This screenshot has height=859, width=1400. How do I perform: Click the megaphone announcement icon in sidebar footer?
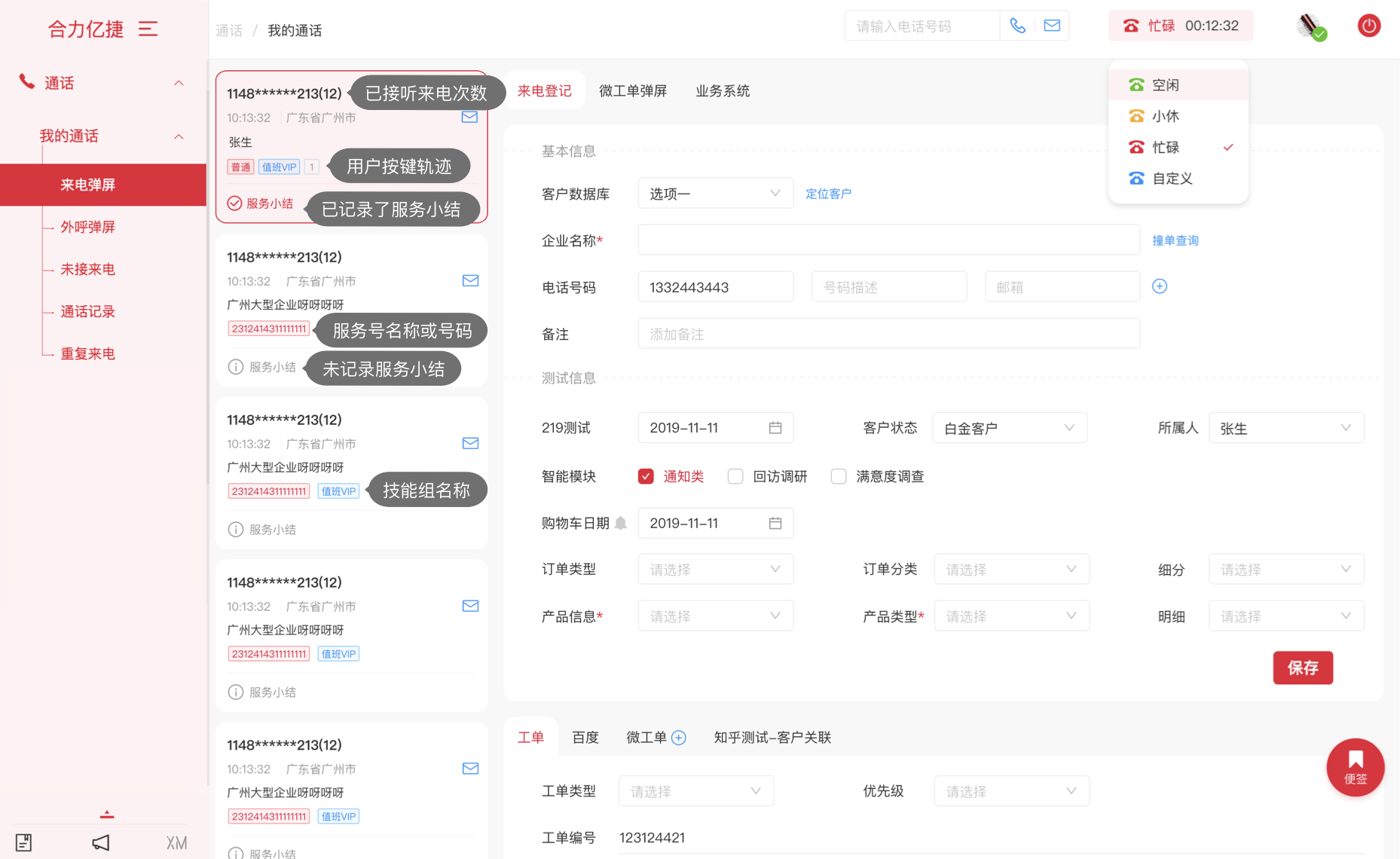pyautogui.click(x=100, y=842)
